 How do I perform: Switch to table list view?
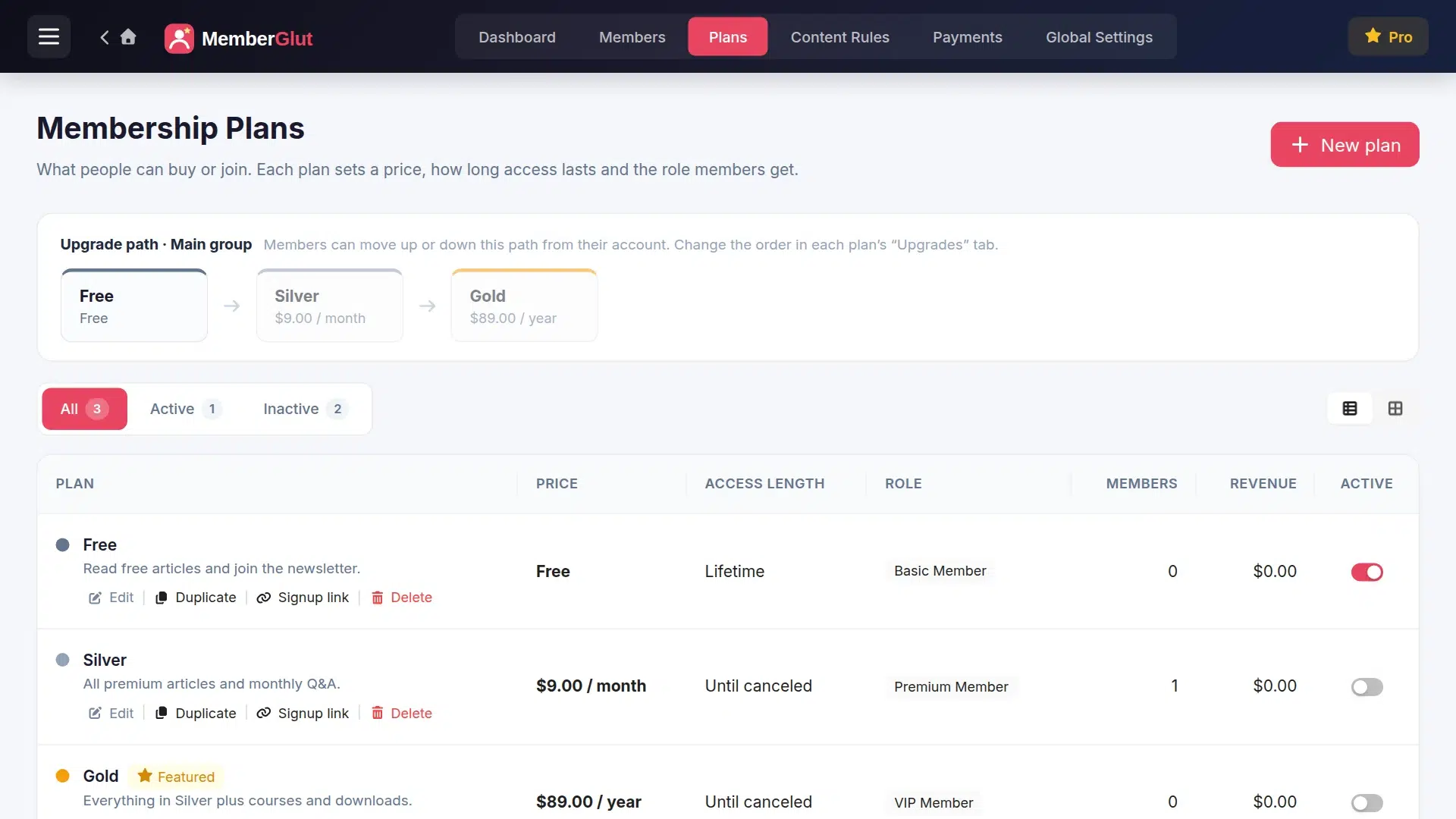pyautogui.click(x=1350, y=409)
